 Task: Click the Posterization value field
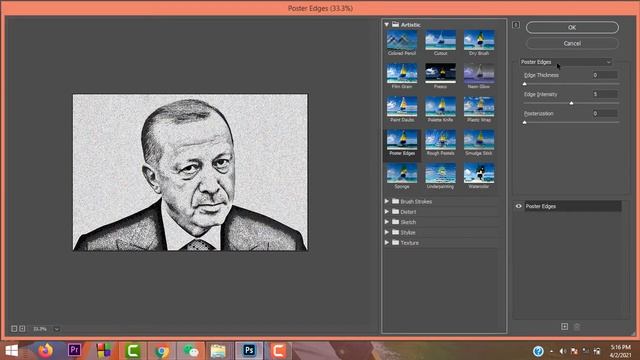click(605, 113)
